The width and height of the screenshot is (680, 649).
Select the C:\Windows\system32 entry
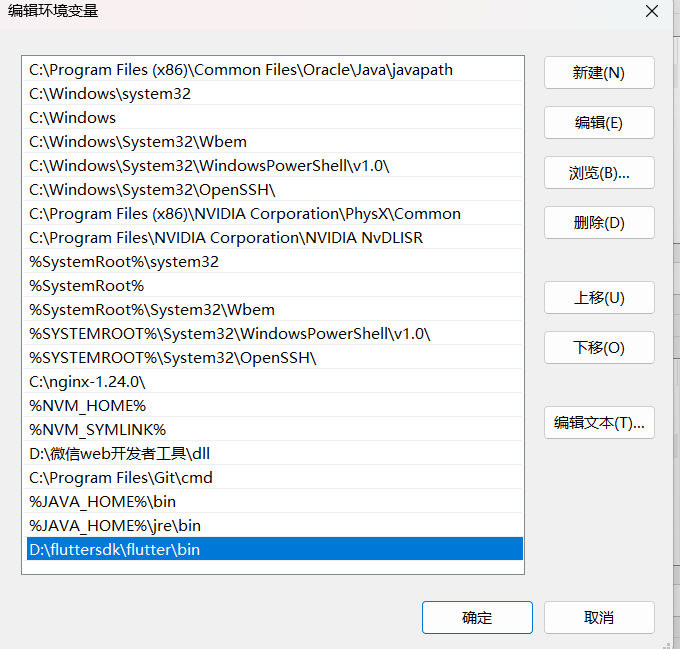point(275,94)
